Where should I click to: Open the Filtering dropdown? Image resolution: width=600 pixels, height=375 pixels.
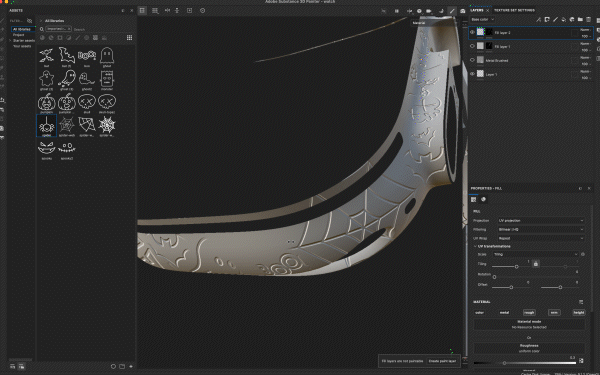(x=541, y=229)
